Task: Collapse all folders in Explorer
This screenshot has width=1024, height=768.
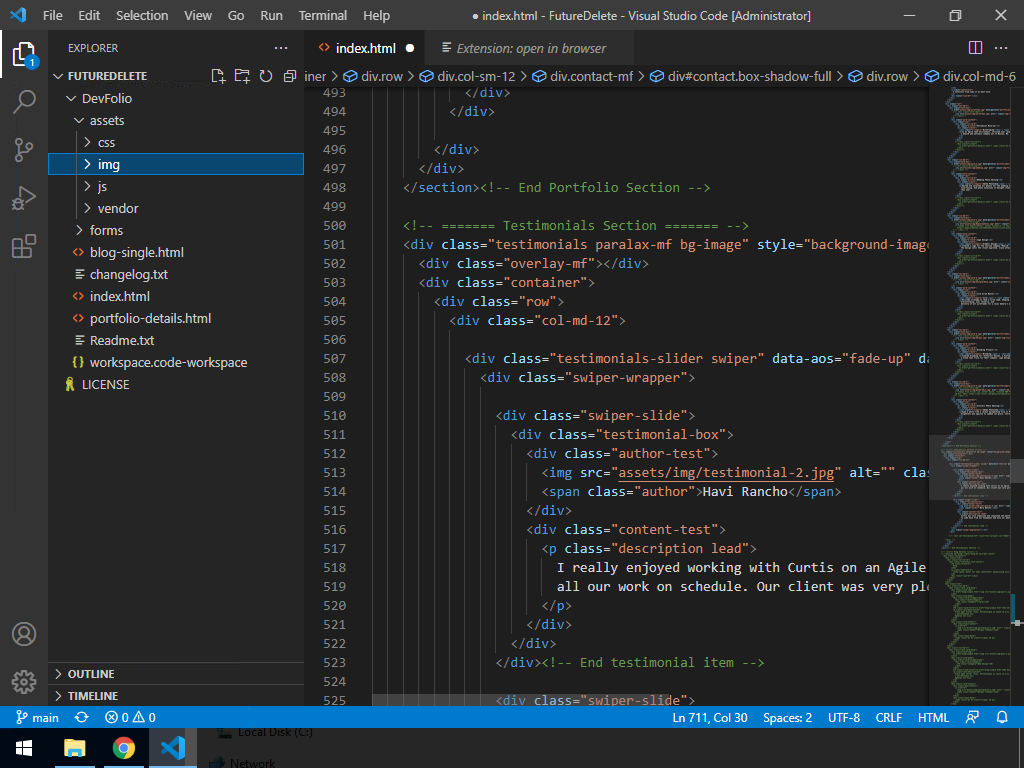Action: click(x=290, y=76)
